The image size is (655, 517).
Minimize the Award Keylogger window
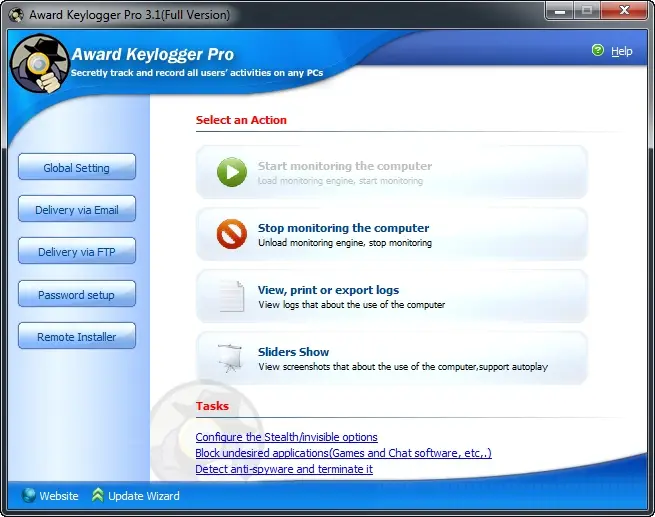coord(560,10)
